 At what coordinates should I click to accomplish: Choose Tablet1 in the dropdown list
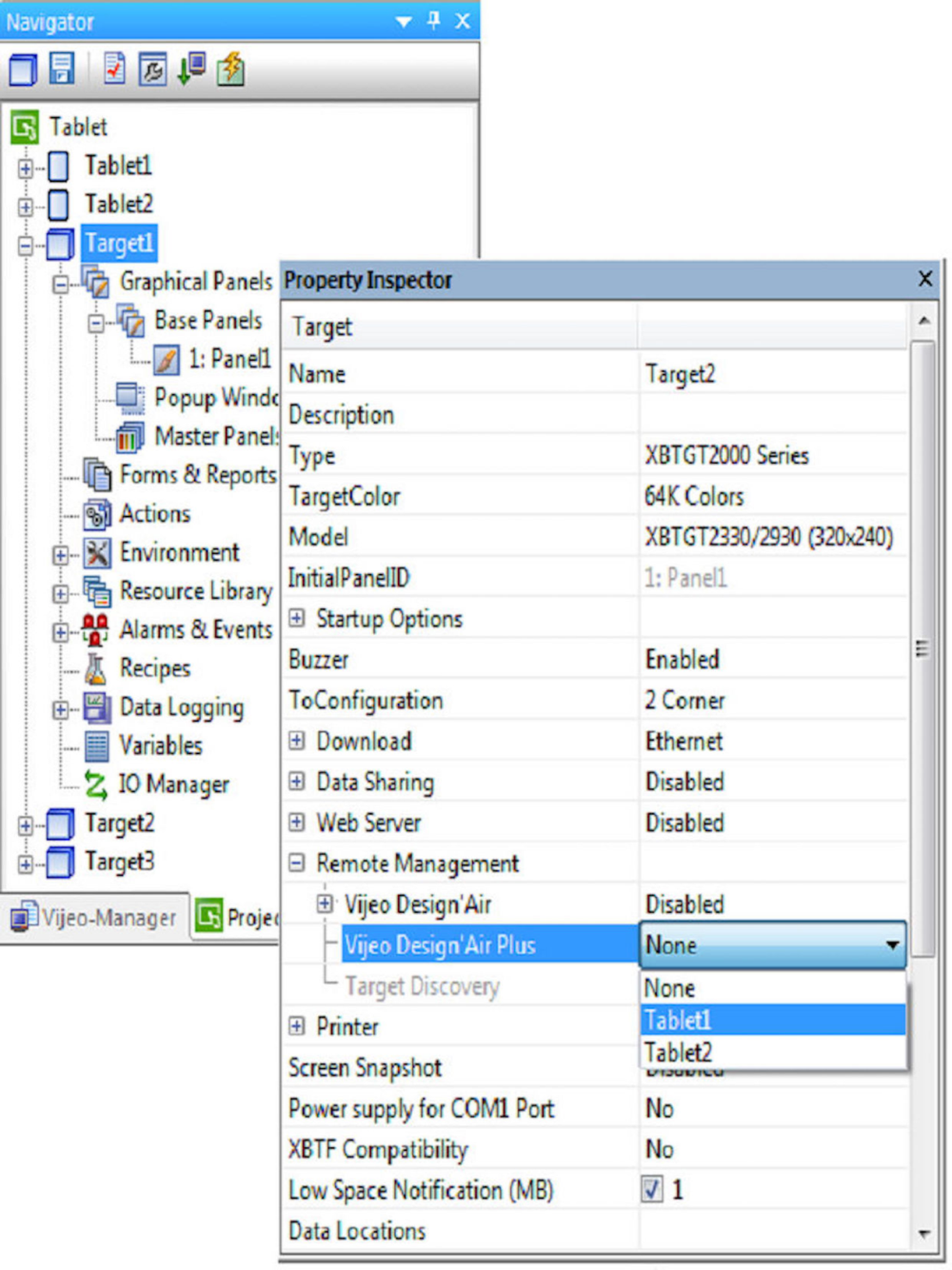(x=774, y=1020)
